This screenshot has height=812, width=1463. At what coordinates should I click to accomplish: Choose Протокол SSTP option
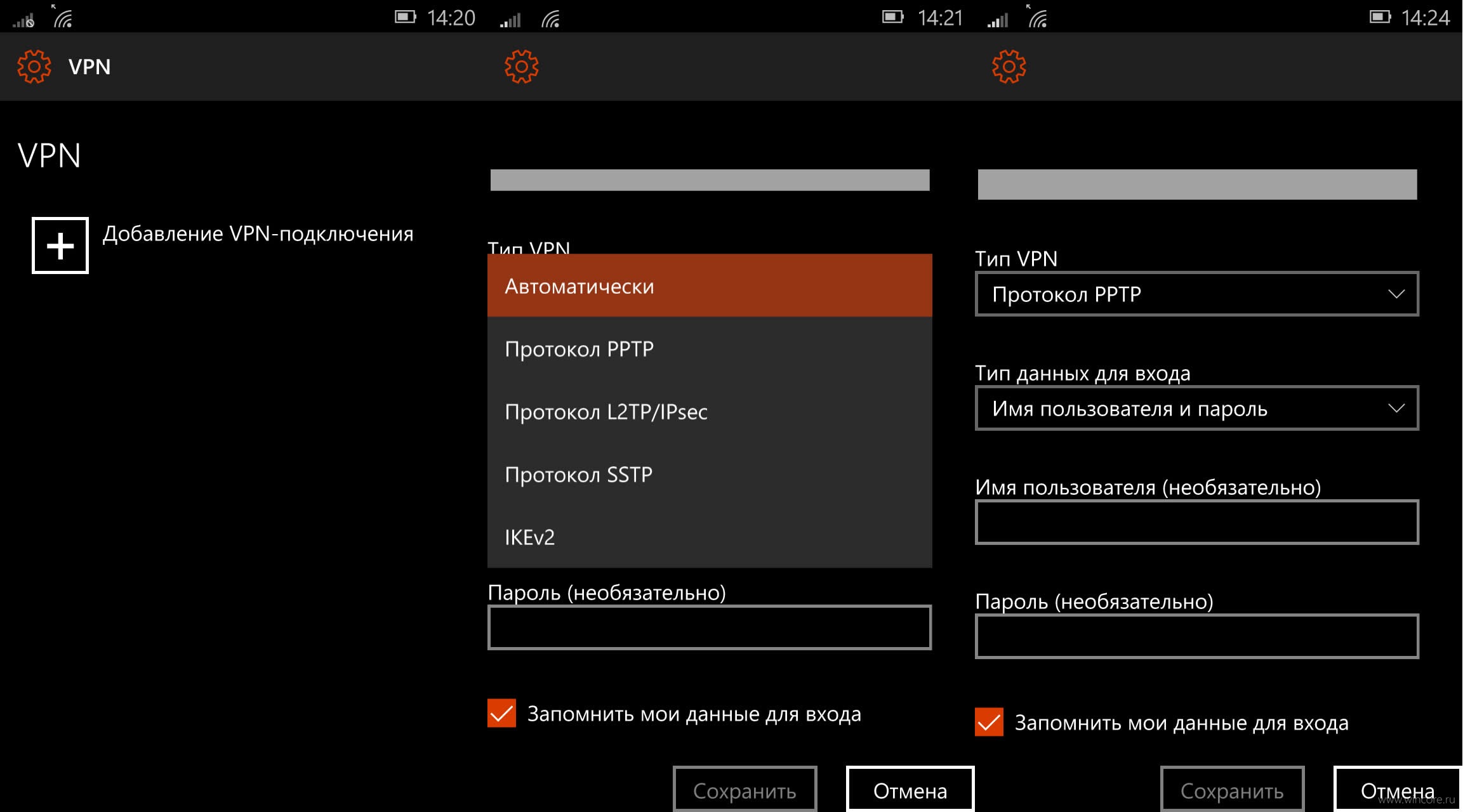tap(710, 474)
